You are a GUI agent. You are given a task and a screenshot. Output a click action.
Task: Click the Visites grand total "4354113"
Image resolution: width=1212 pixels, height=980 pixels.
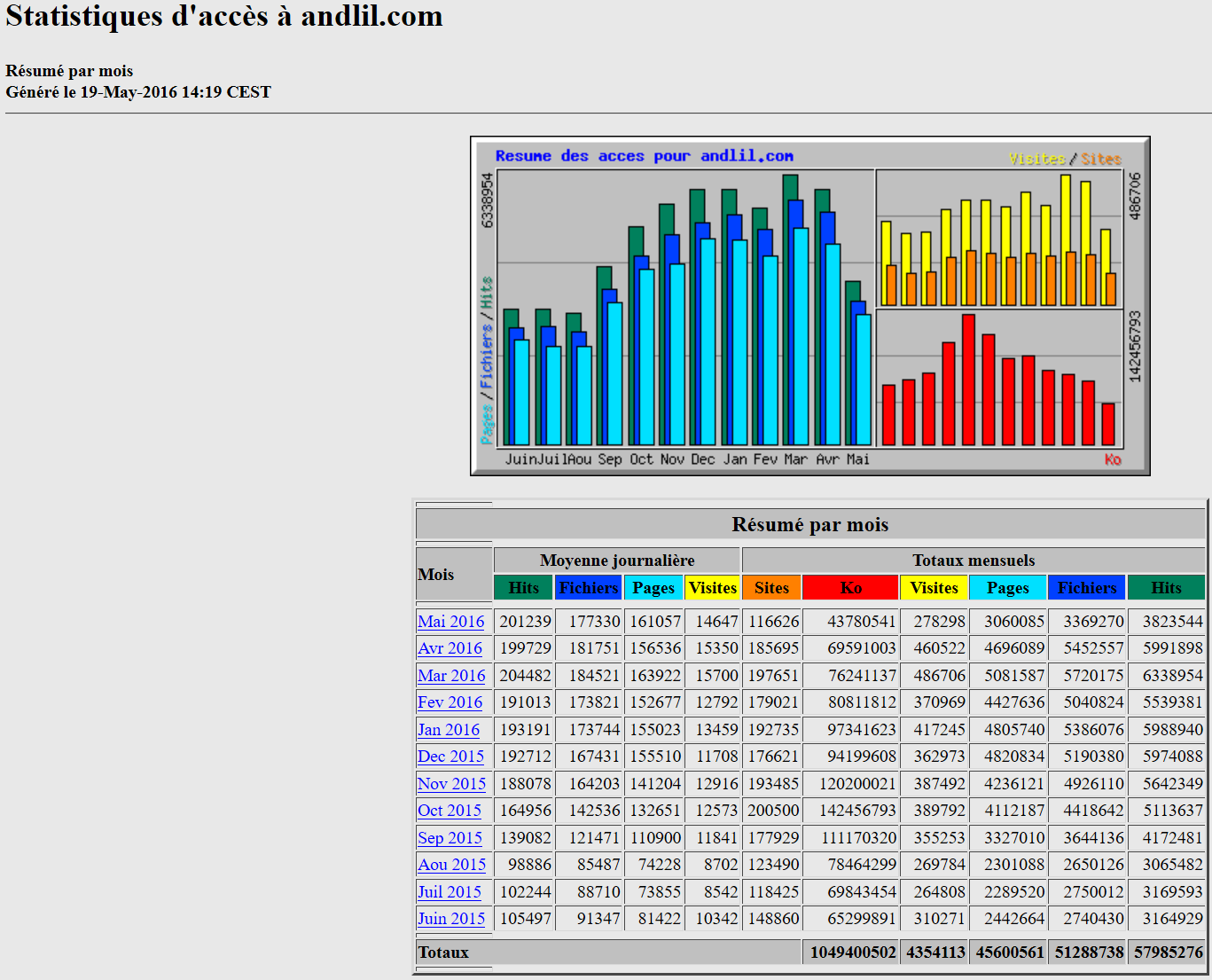935,953
